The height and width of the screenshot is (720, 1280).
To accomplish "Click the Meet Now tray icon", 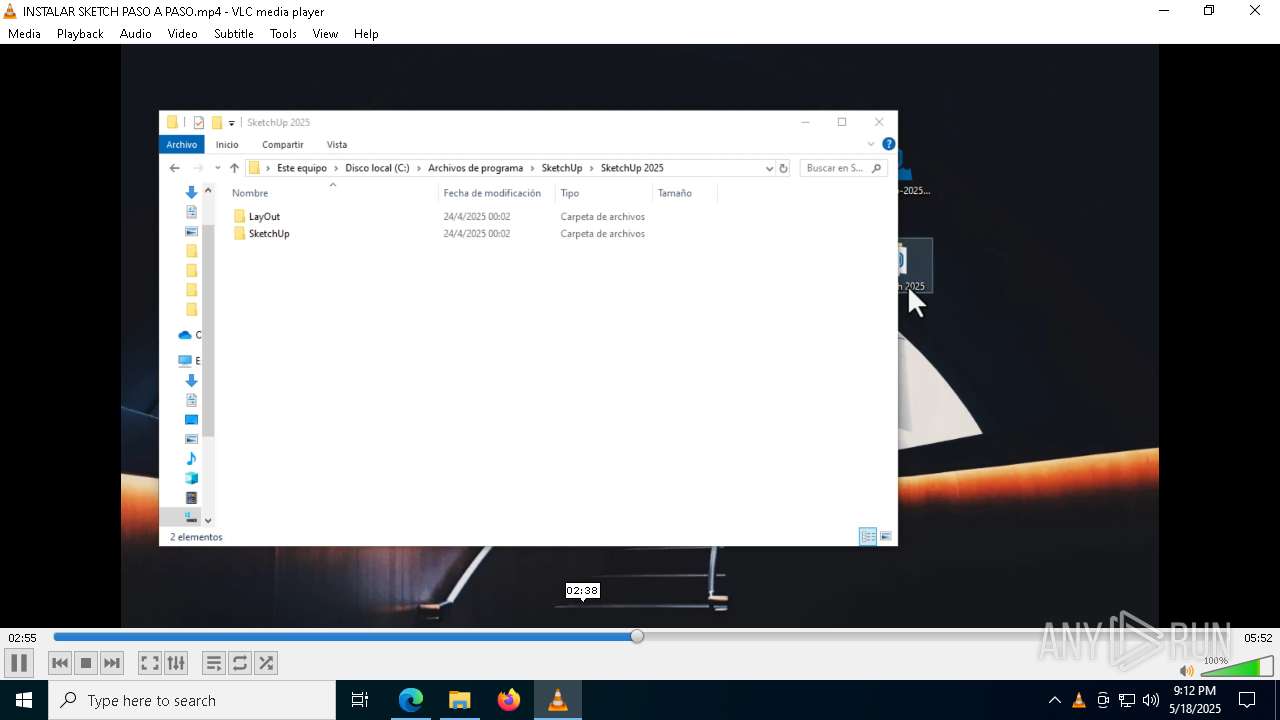I will pyautogui.click(x=1103, y=700).
